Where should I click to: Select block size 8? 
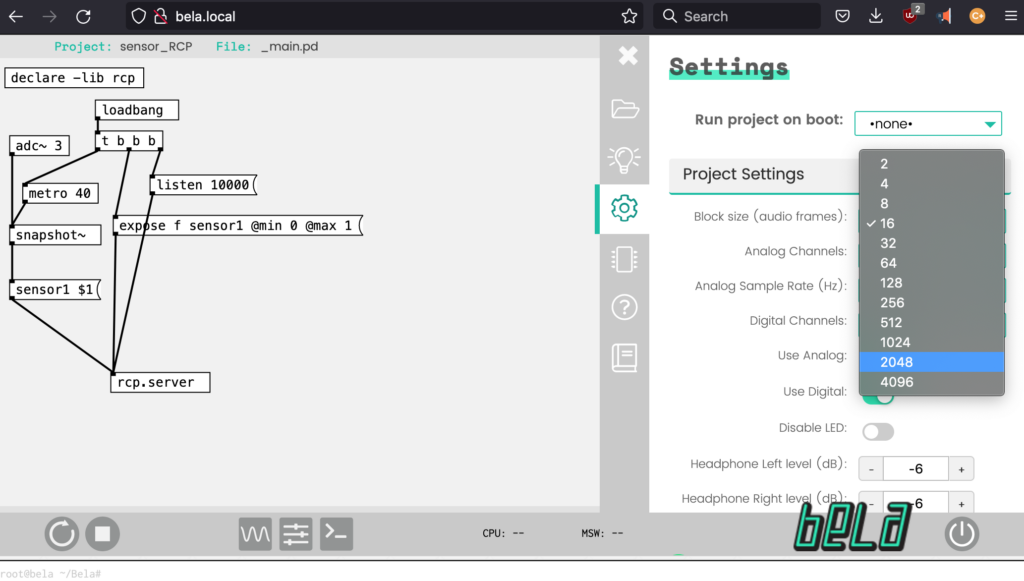tap(932, 204)
